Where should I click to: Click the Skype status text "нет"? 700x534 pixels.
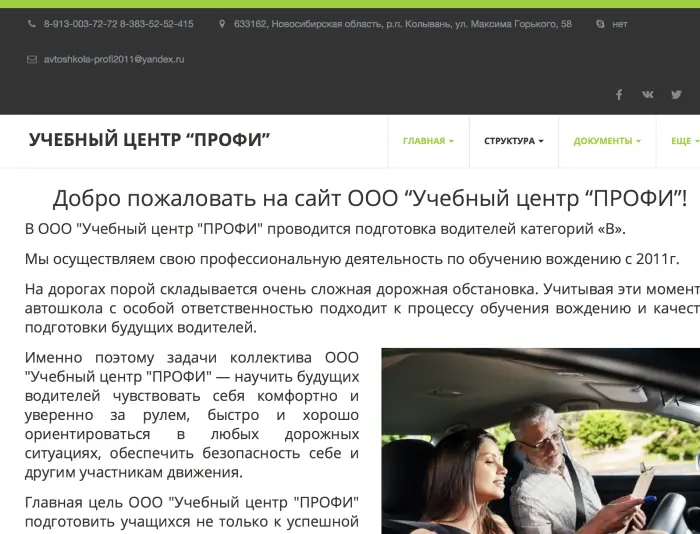click(x=620, y=23)
